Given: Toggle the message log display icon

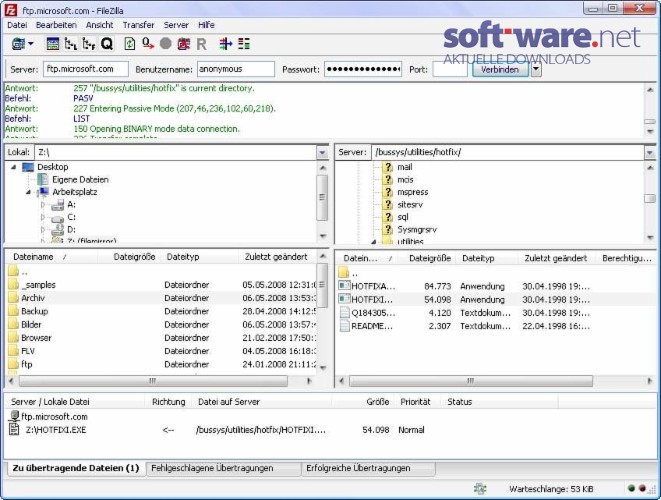Looking at the screenshot, I should (53, 44).
